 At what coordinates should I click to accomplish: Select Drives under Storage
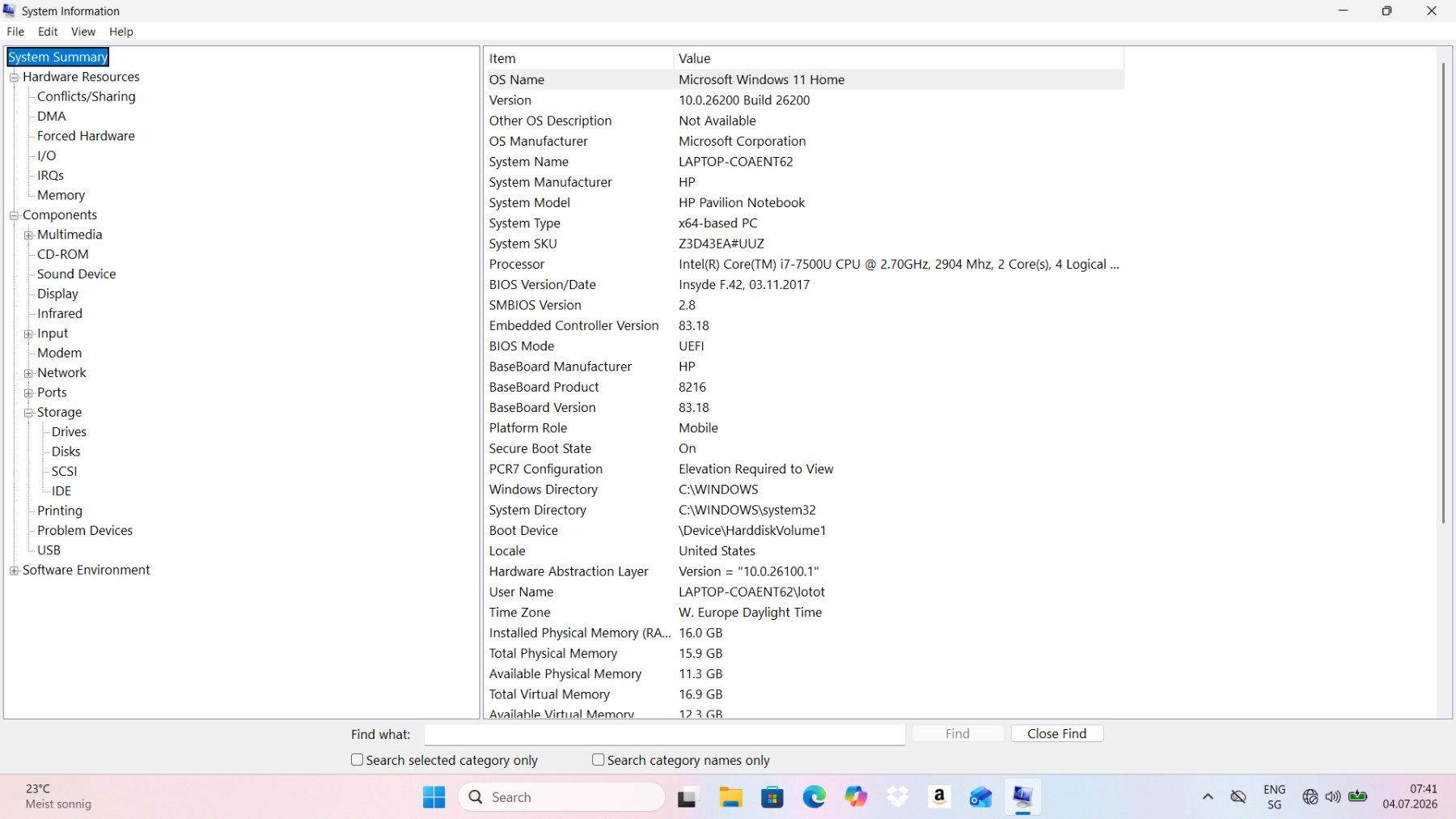coord(69,431)
